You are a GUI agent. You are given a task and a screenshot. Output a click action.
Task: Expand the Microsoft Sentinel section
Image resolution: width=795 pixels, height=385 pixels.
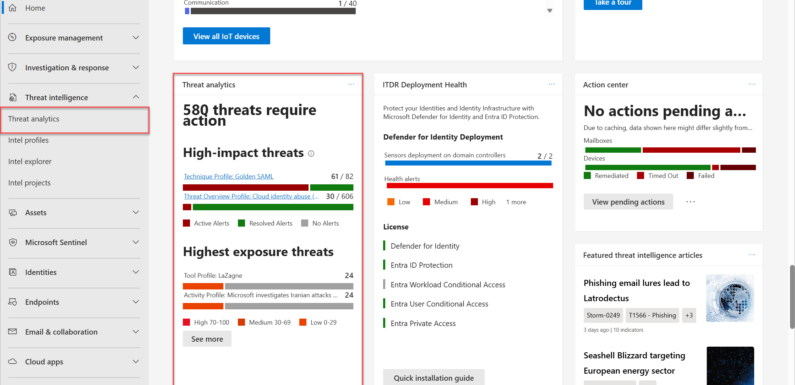coord(135,242)
